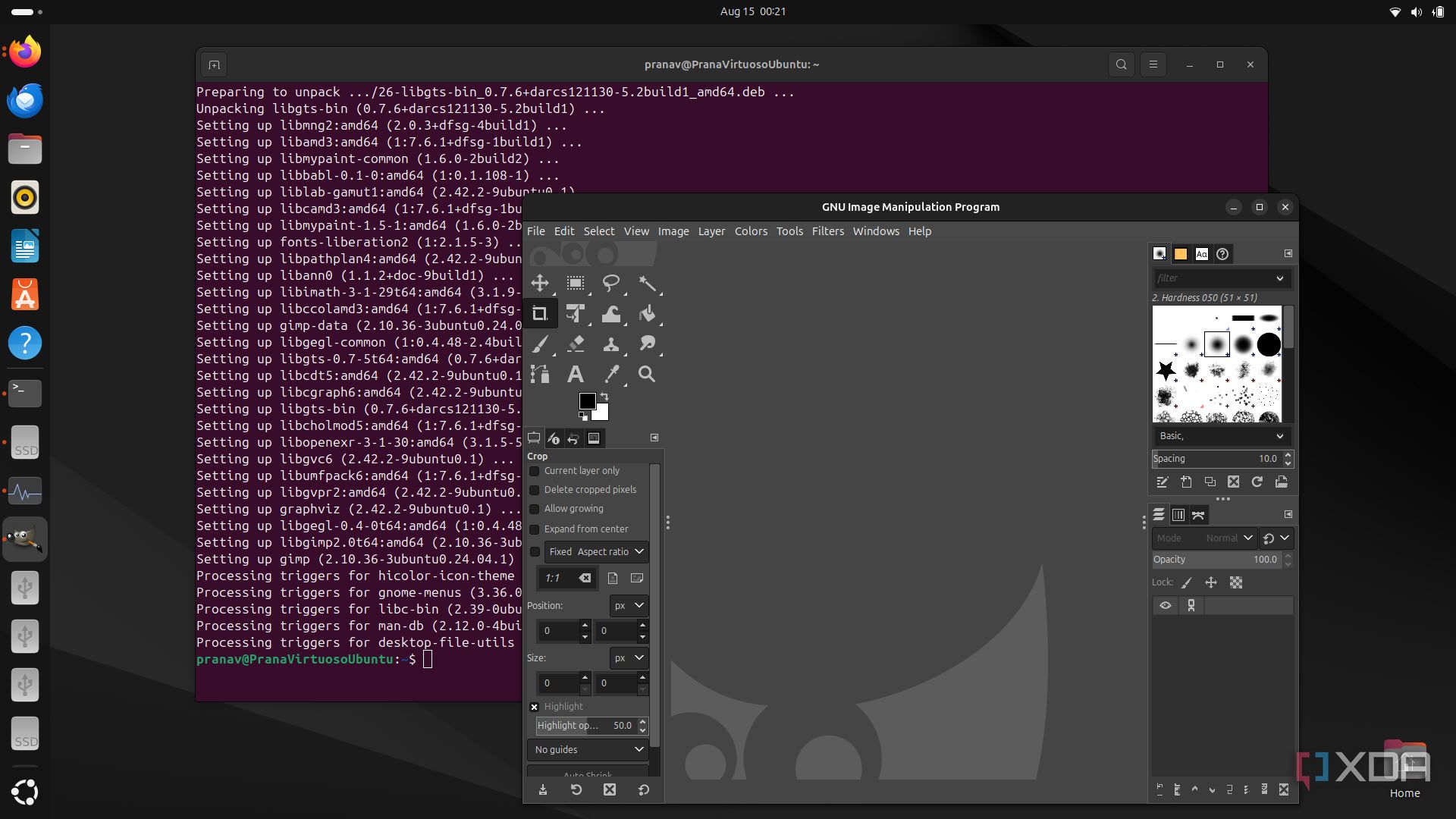The height and width of the screenshot is (819, 1456).
Task: Select the Paintbrush tool
Action: tap(540, 344)
